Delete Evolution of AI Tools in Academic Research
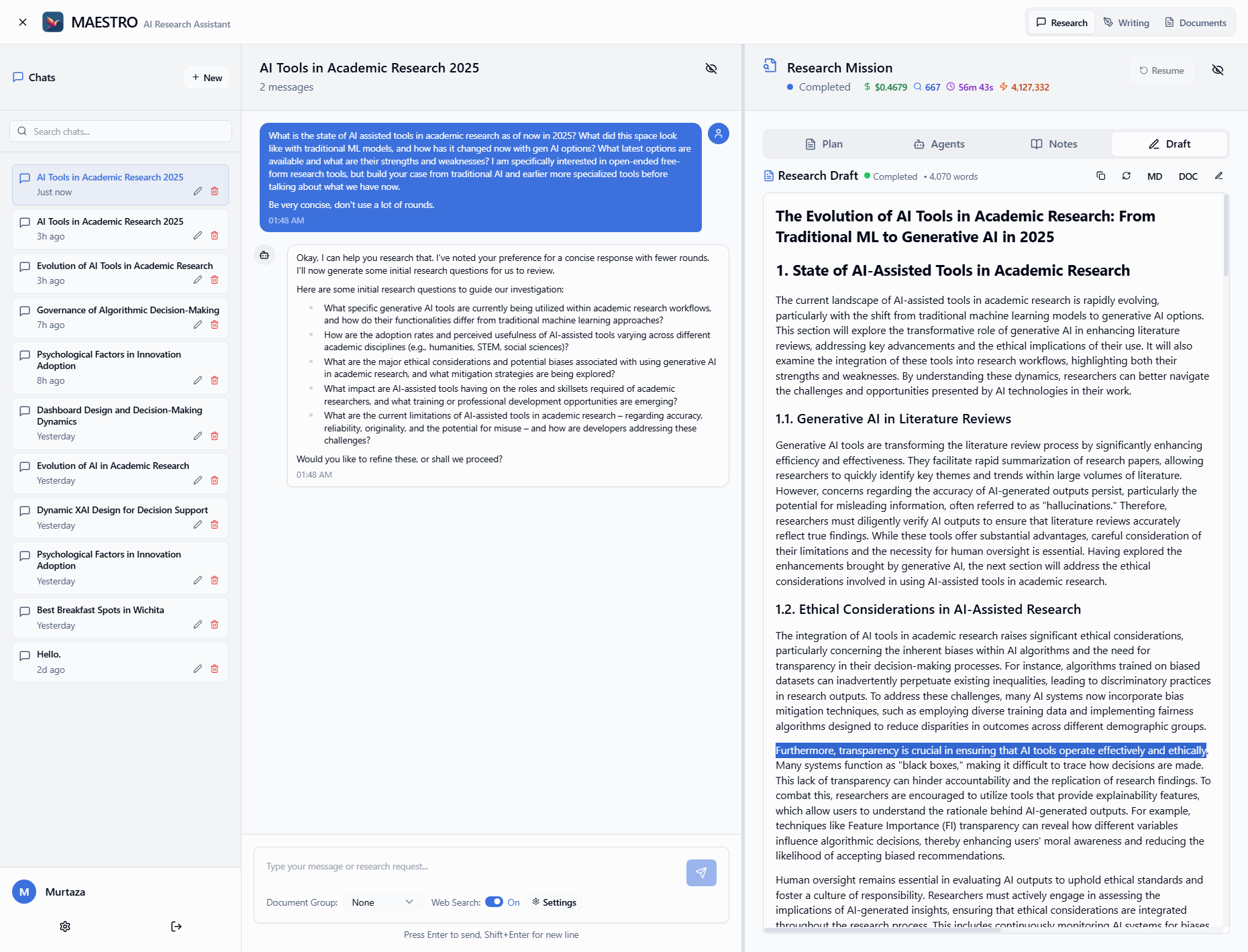The width and height of the screenshot is (1248, 952). point(215,280)
